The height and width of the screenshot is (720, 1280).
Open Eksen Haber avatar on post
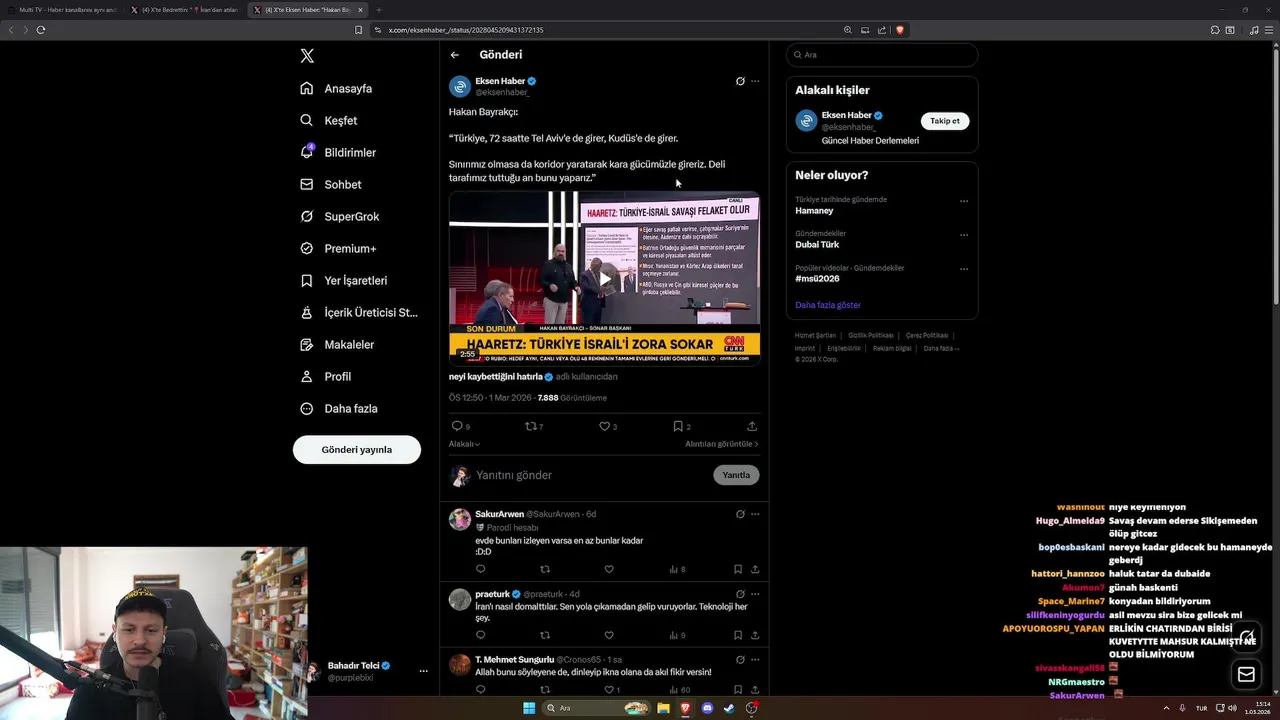tap(460, 86)
